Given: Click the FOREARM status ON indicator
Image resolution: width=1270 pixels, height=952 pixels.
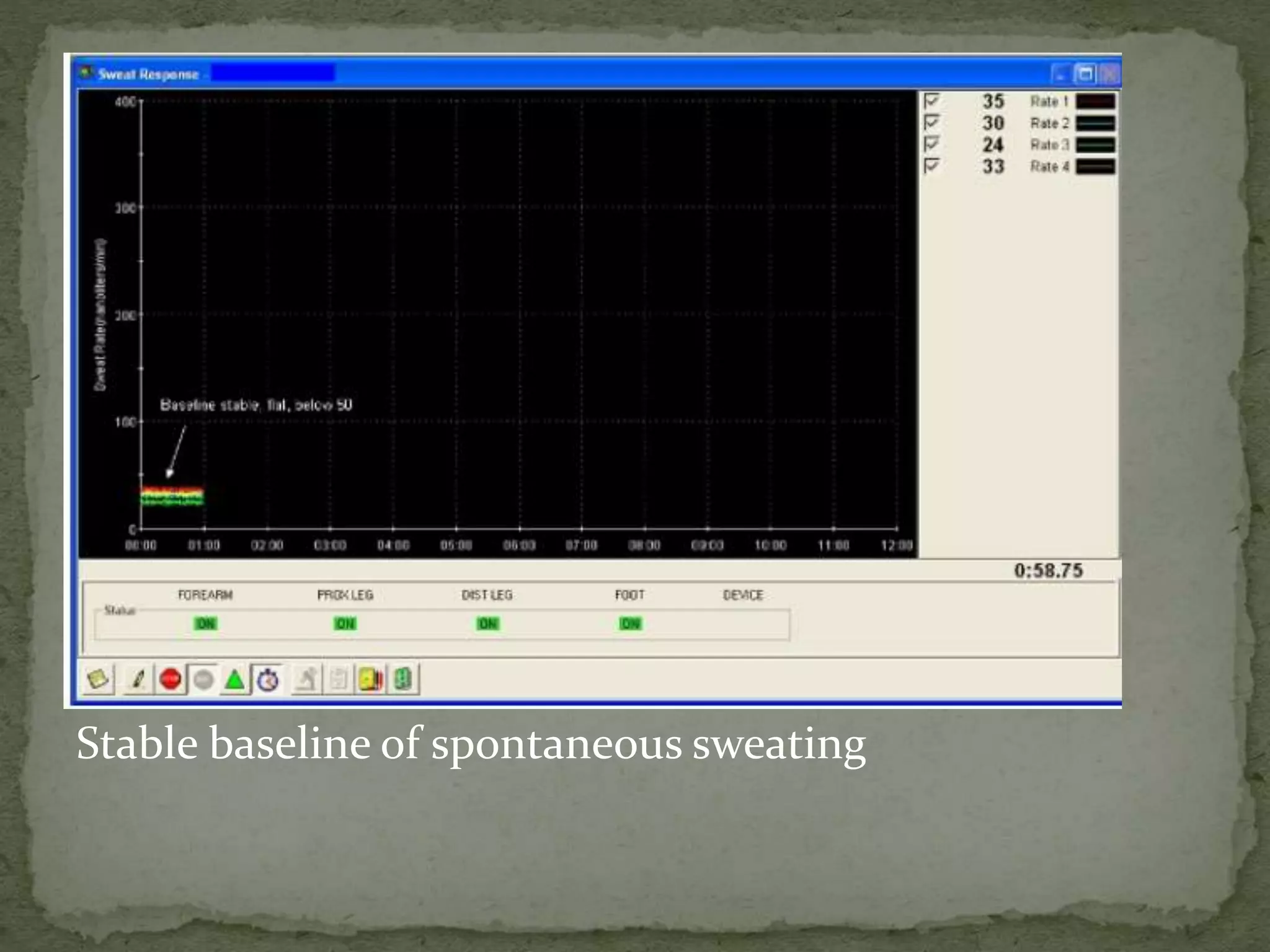Looking at the screenshot, I should point(205,624).
